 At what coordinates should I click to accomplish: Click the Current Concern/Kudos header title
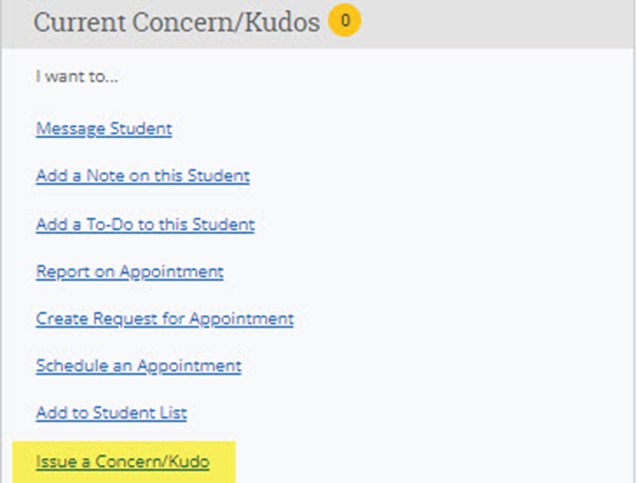pyautogui.click(x=177, y=22)
